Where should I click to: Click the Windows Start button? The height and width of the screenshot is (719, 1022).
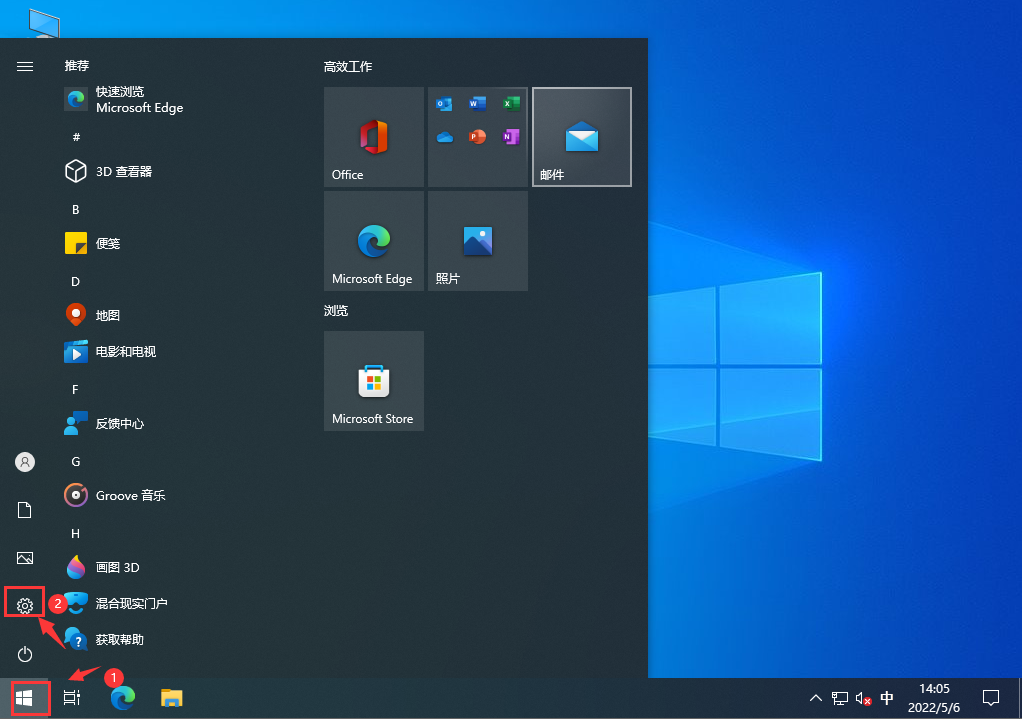point(24,698)
